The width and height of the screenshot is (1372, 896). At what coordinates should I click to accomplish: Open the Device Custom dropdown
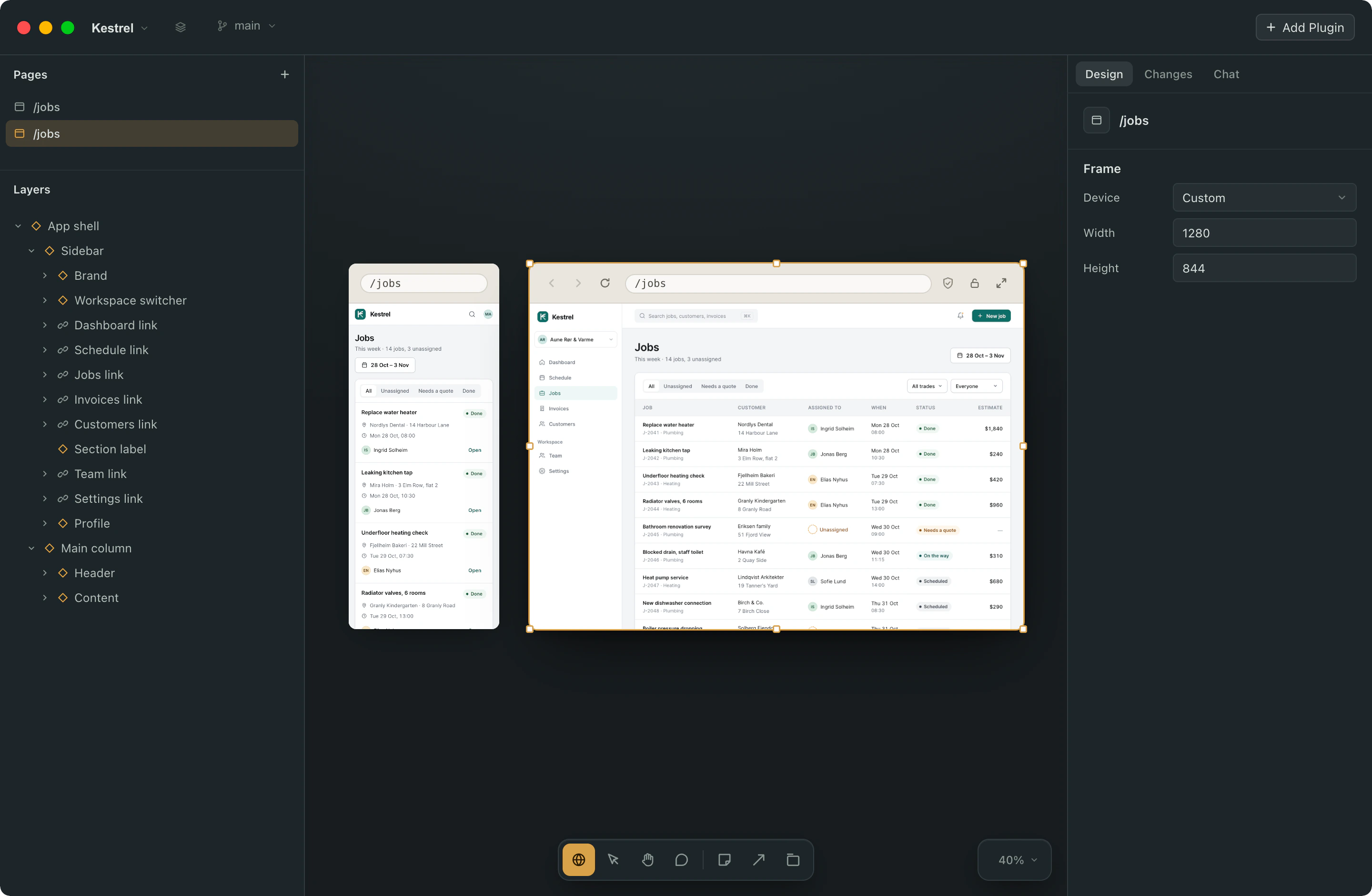1264,198
